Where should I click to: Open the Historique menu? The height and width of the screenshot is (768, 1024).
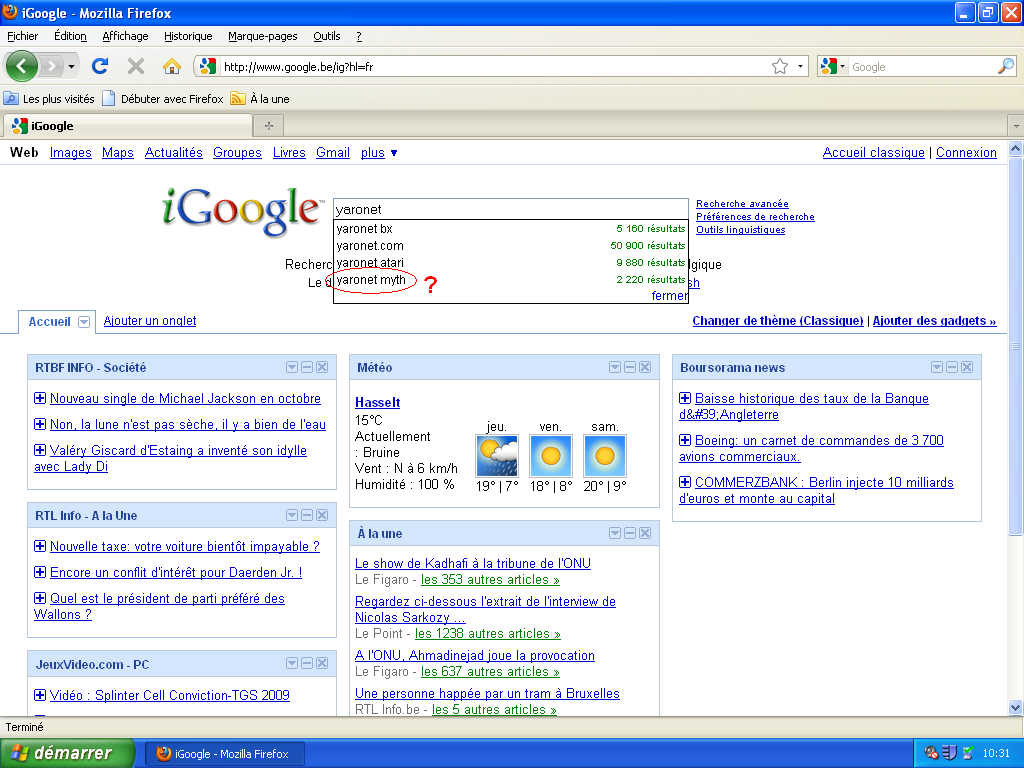coord(188,36)
